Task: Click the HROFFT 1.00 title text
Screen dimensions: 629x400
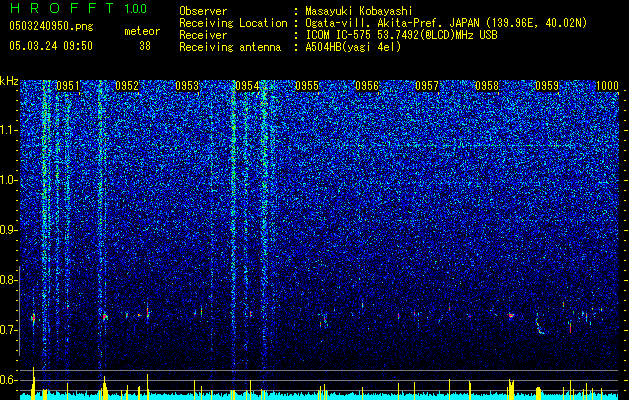Action: click(x=78, y=8)
